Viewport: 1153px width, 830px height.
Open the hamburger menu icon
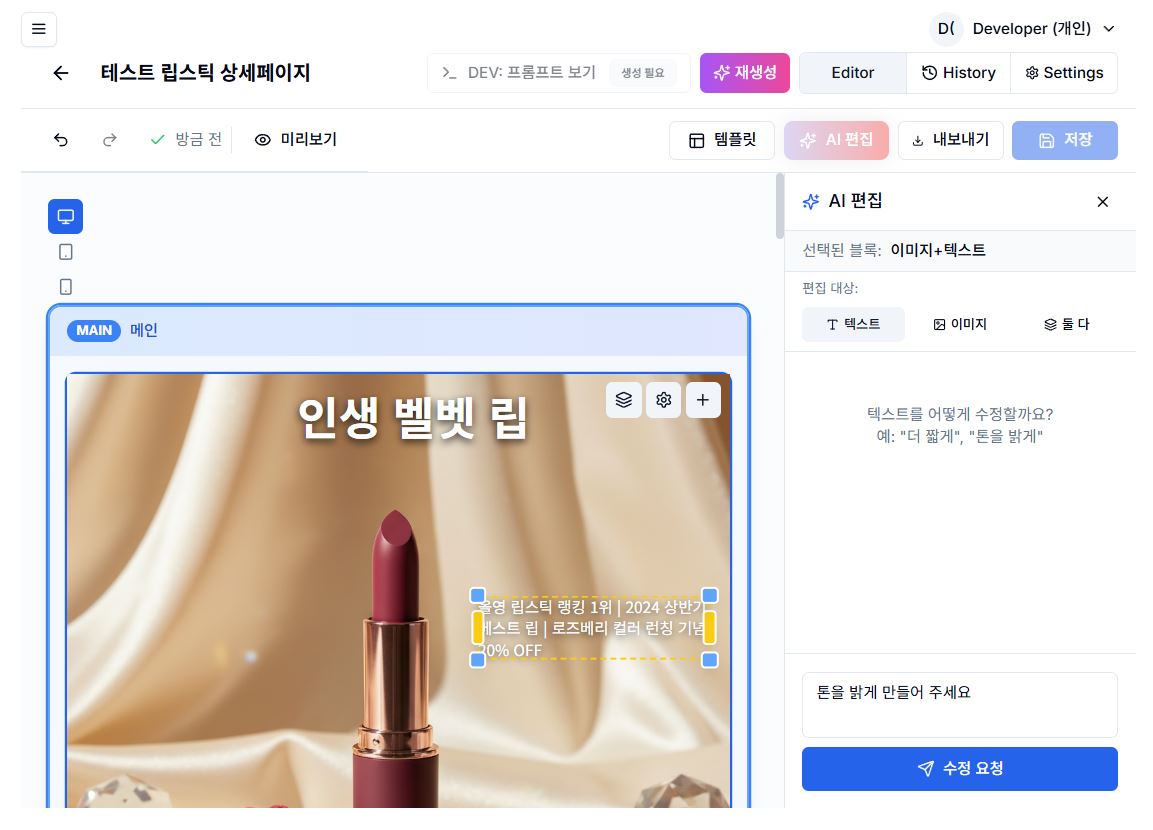coord(39,29)
